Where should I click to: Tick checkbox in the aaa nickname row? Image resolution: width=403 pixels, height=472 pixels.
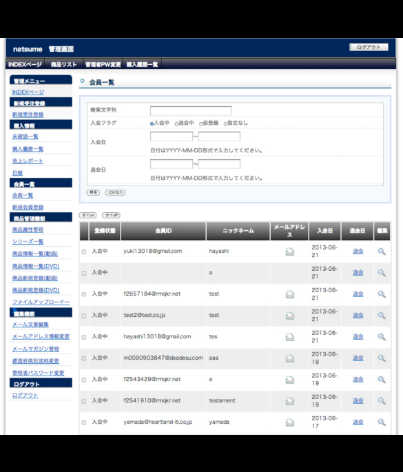[x=84, y=358]
